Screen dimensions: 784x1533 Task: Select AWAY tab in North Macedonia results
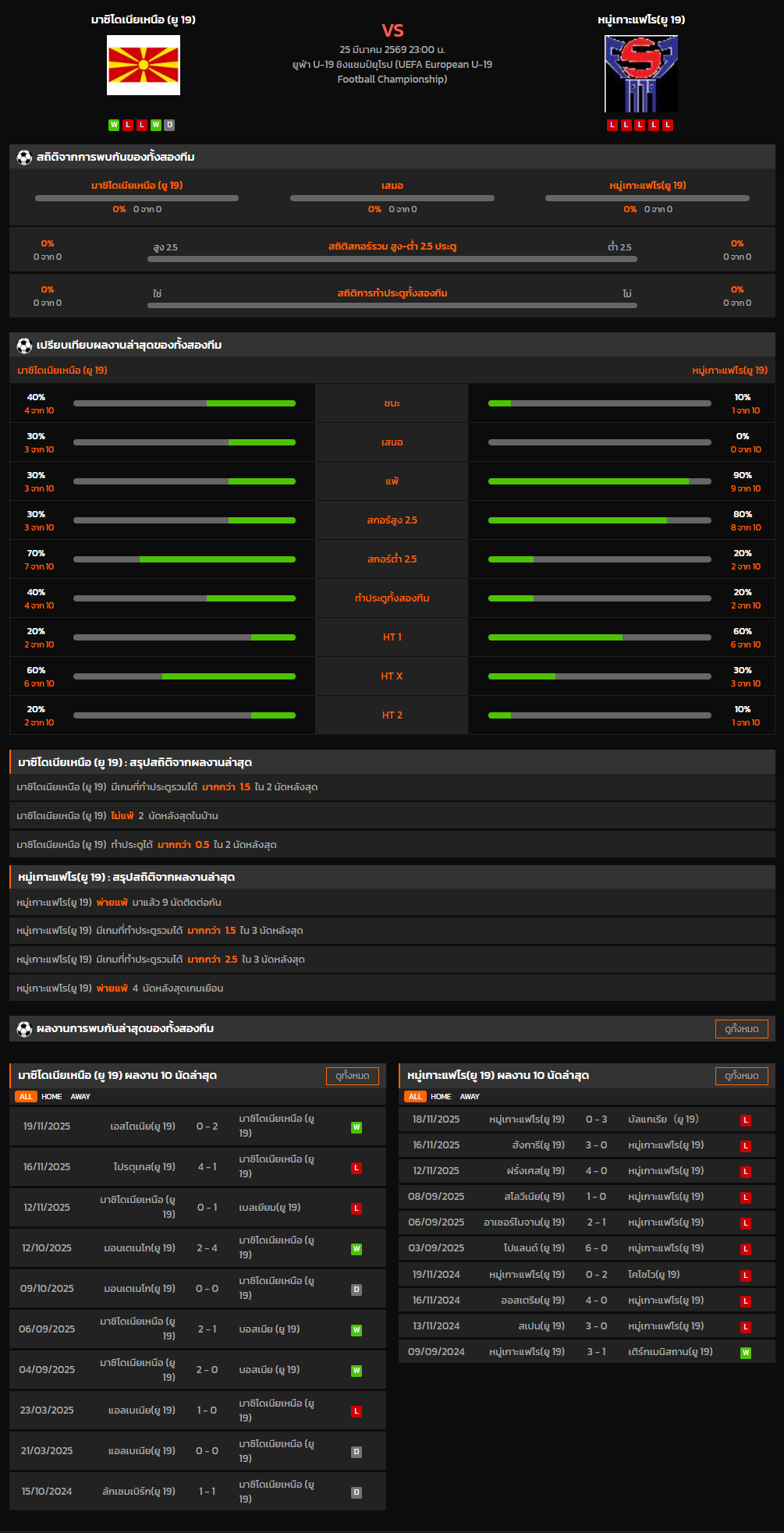[80, 1097]
